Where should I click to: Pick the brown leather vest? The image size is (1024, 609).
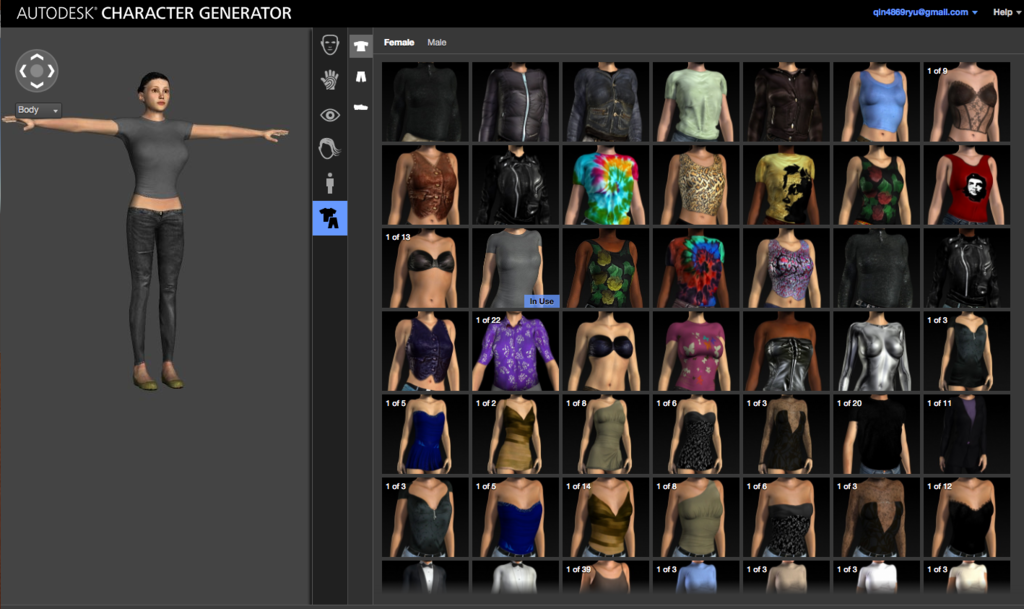pyautogui.click(x=425, y=185)
